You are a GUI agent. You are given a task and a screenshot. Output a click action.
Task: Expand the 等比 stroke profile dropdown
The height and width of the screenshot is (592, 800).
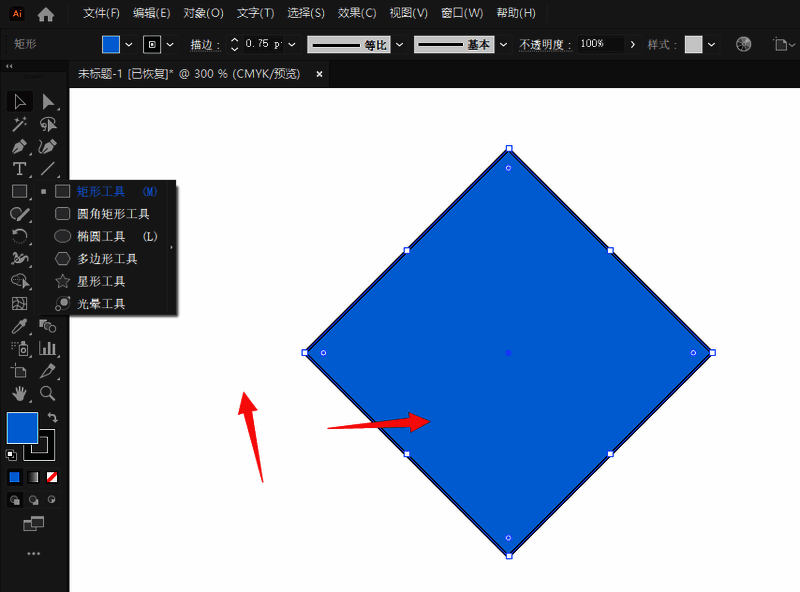pos(400,45)
